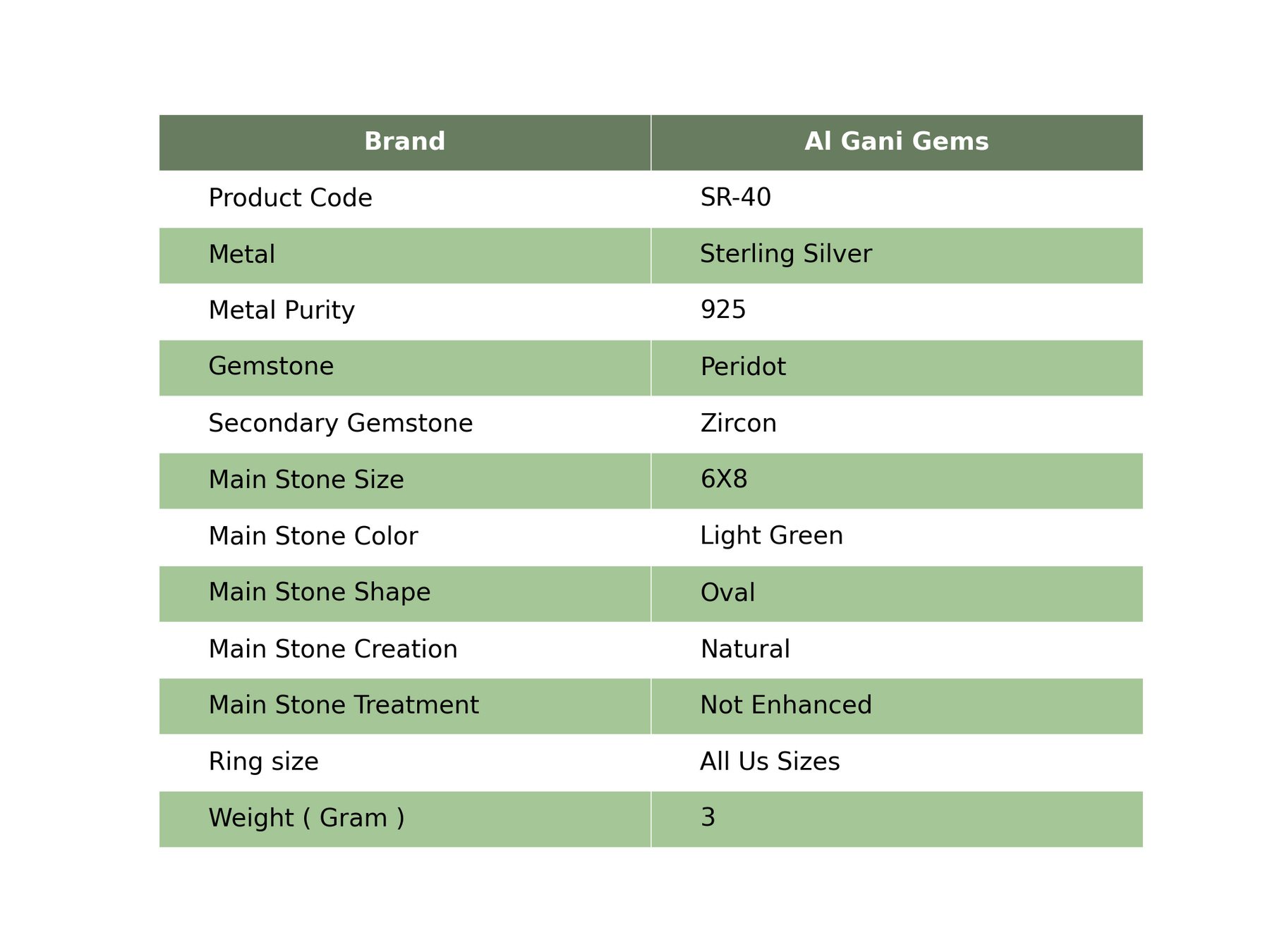Click the Metal Purity label
The image size is (1270, 952).
pos(282,311)
